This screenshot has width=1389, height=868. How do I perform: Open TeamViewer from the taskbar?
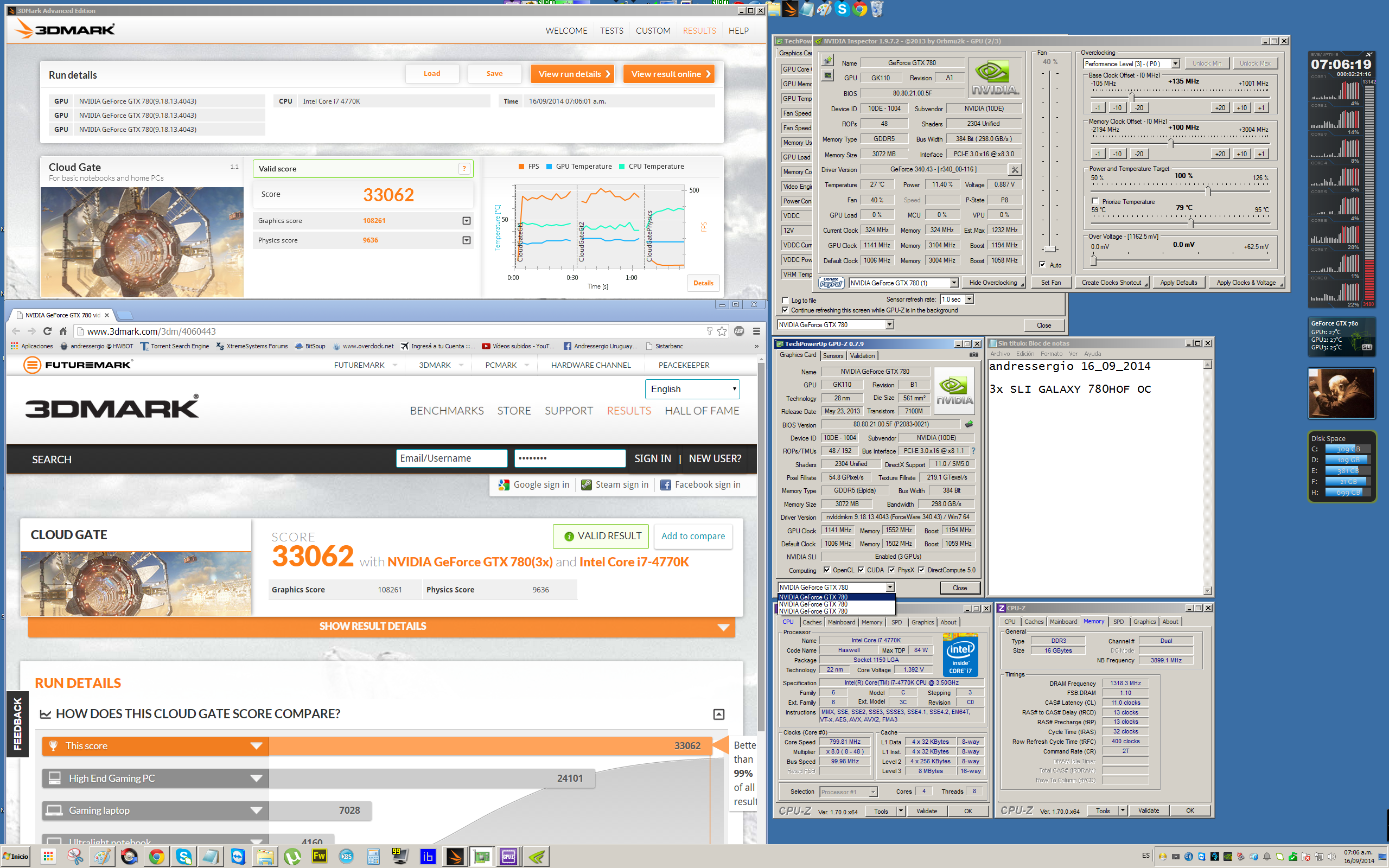click(x=238, y=857)
